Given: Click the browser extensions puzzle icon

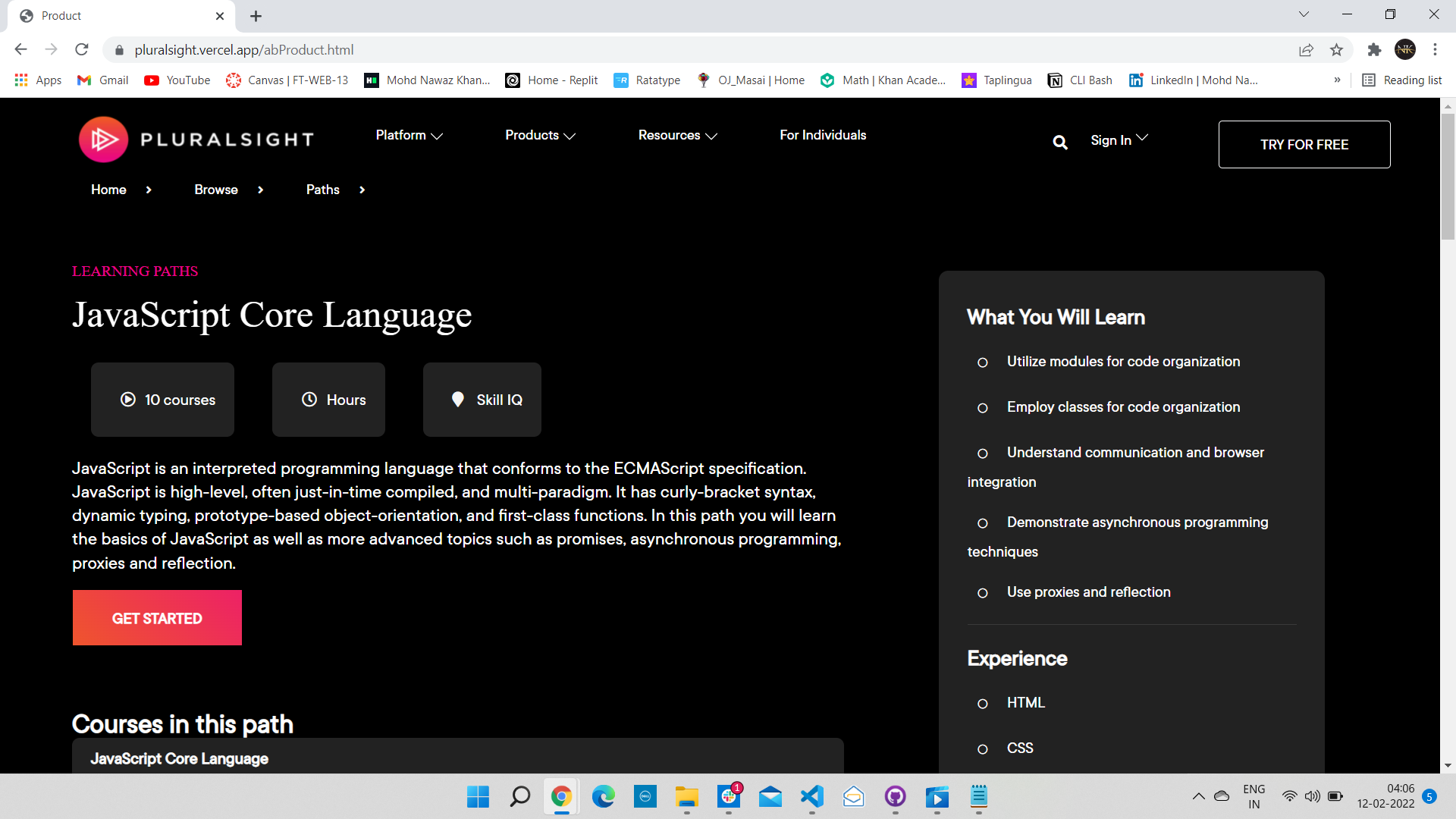Looking at the screenshot, I should coord(1374,49).
